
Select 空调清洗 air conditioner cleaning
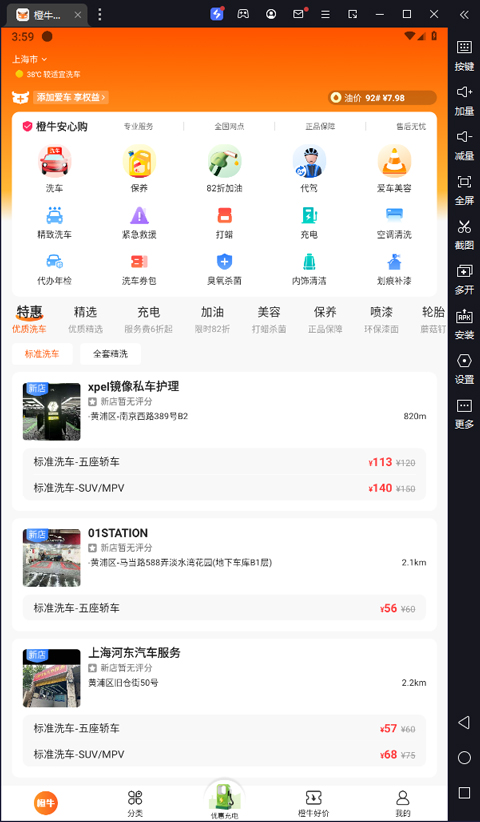pos(394,223)
